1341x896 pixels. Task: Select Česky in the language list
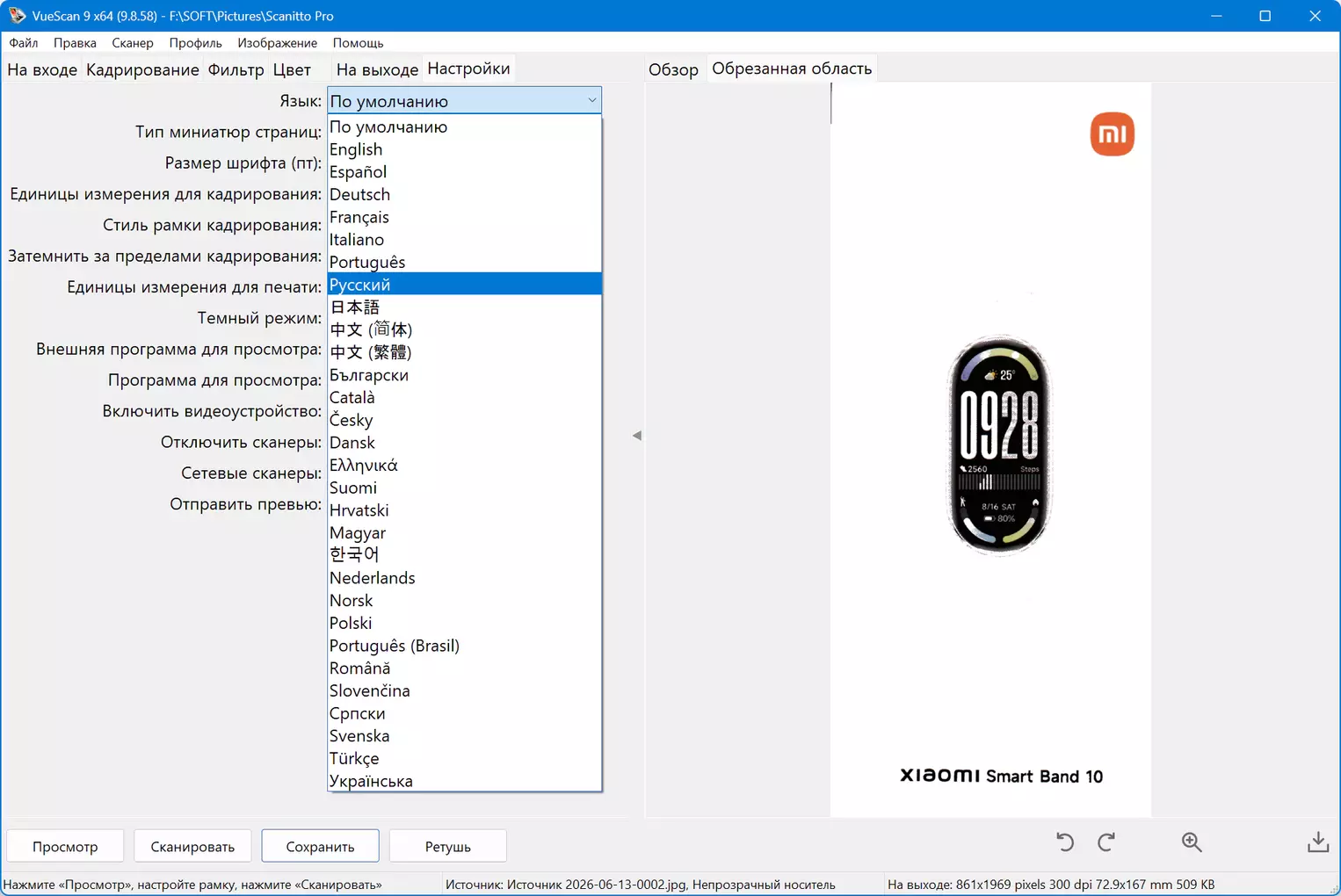click(464, 420)
